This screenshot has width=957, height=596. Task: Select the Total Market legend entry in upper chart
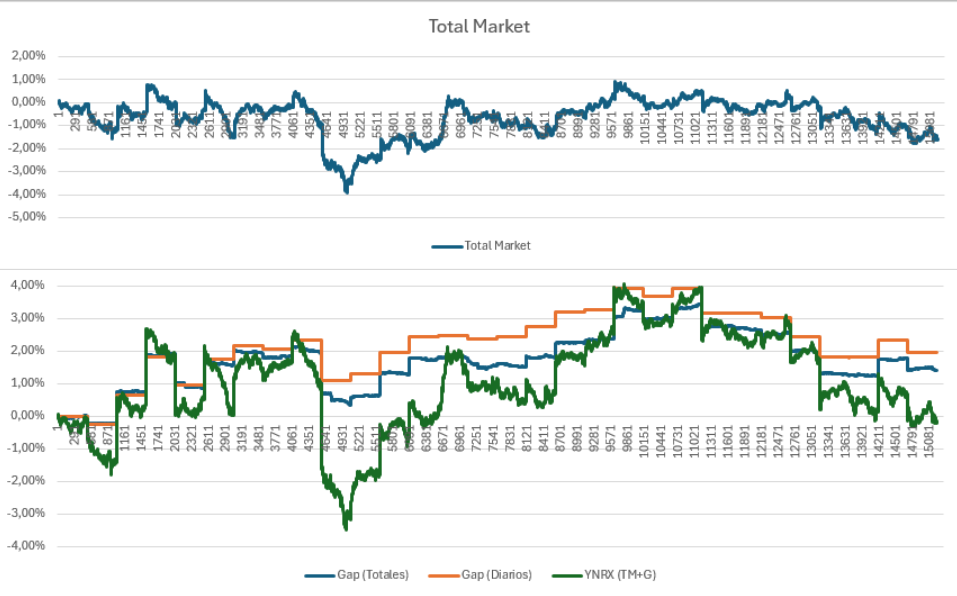(497, 245)
